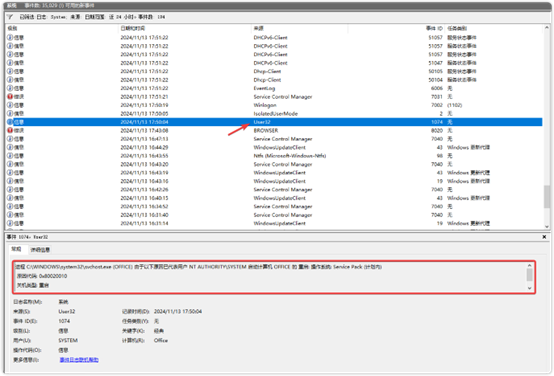This screenshot has width=554, height=376.
Task: Click the recorded time 2024/11/13 17:50:04 in details
Action: point(178,311)
